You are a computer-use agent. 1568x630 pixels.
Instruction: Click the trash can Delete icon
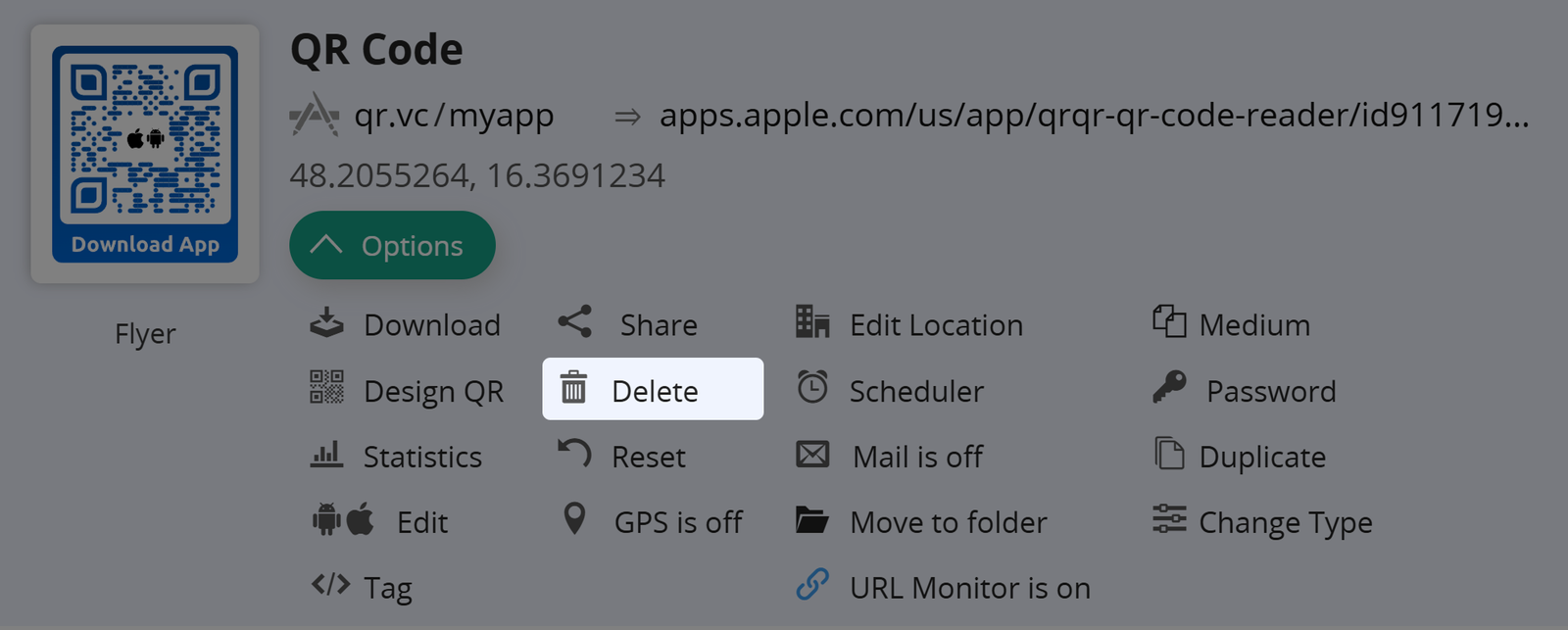(573, 389)
